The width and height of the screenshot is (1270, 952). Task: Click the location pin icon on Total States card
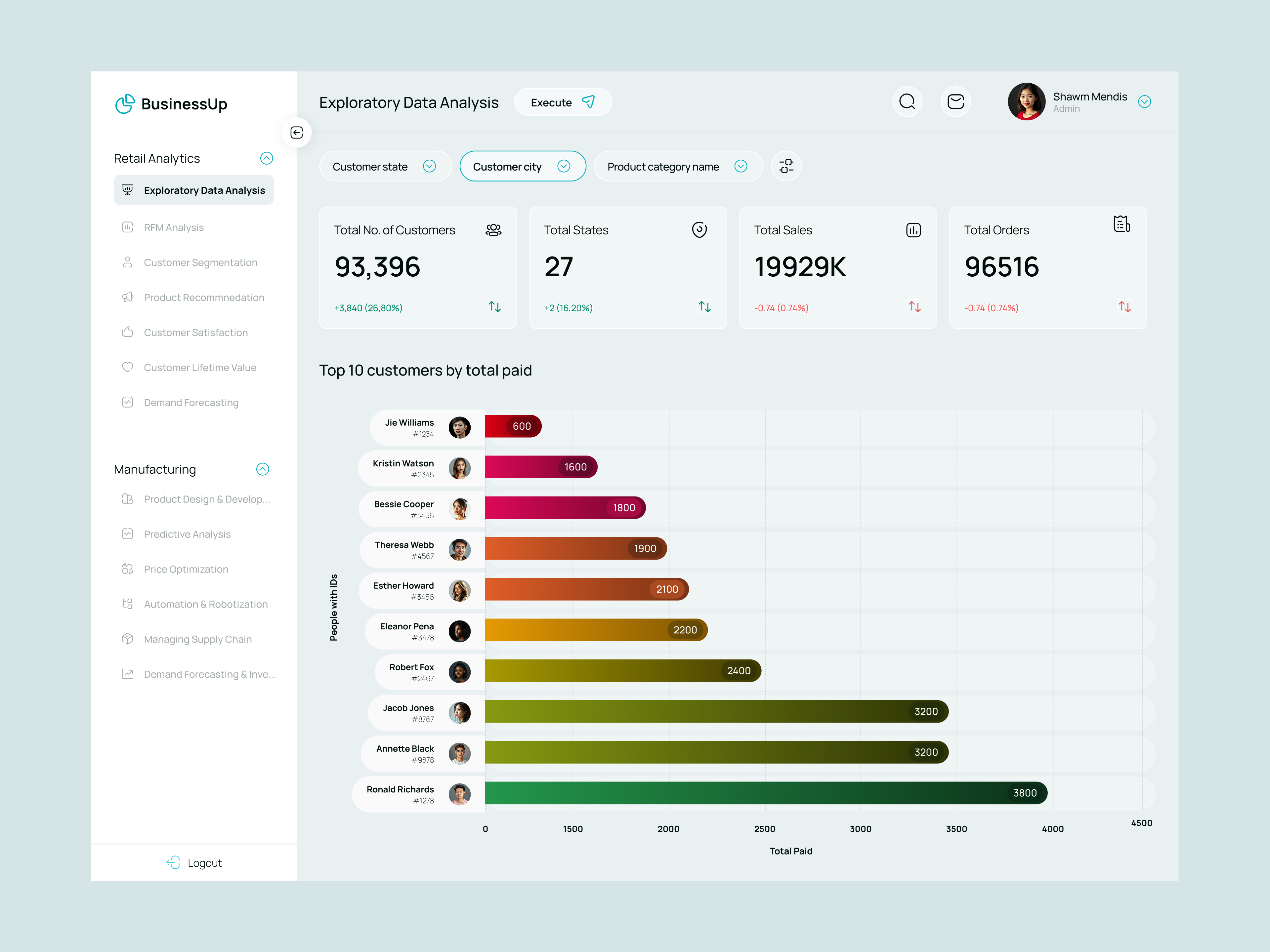(699, 229)
